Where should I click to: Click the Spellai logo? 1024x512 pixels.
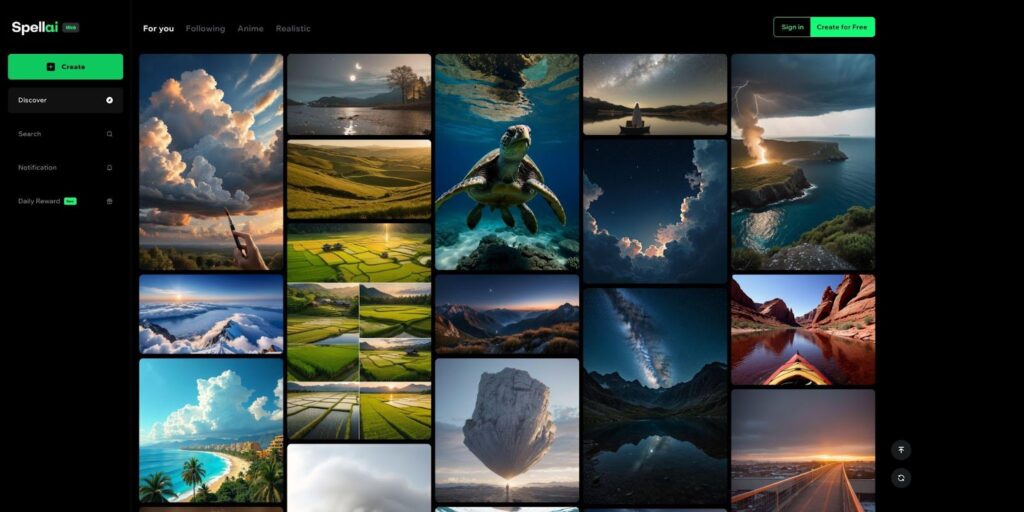[x=35, y=27]
